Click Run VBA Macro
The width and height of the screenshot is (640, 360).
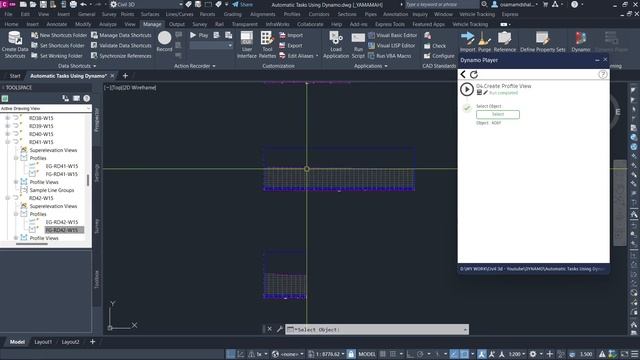coord(390,56)
